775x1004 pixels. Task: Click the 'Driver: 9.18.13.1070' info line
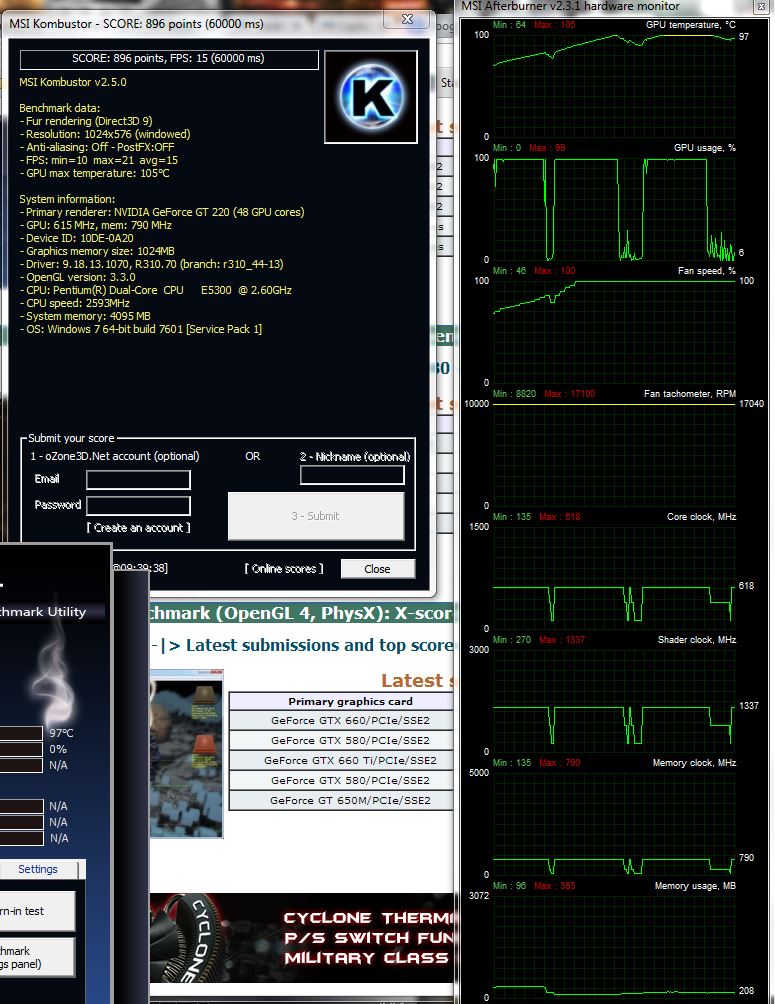151,264
